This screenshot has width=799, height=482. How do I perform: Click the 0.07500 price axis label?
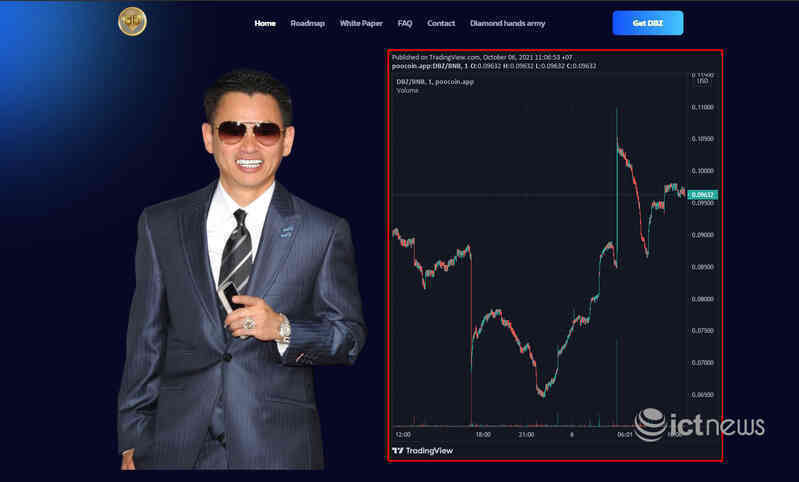click(703, 331)
